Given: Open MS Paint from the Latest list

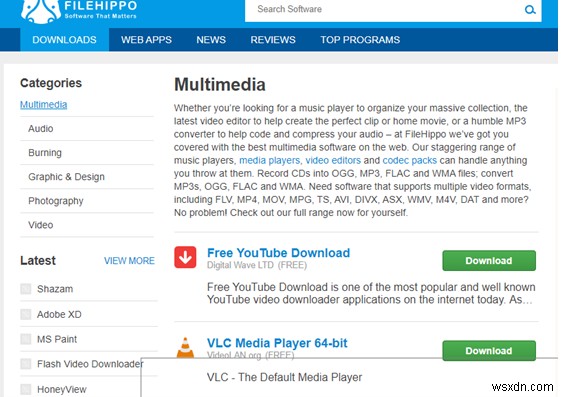Looking at the screenshot, I should [x=57, y=339].
